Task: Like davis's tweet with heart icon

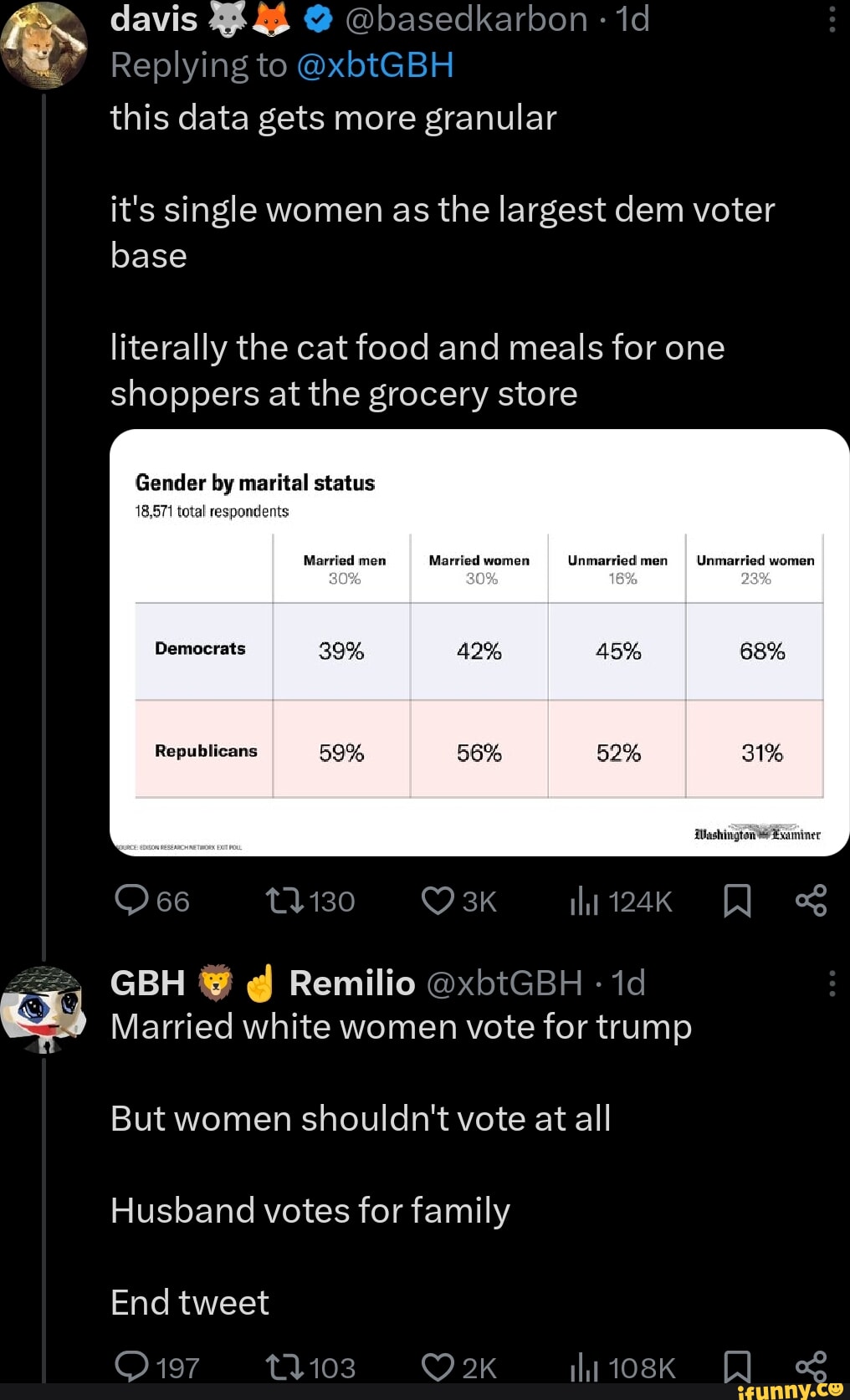Action: [438, 901]
